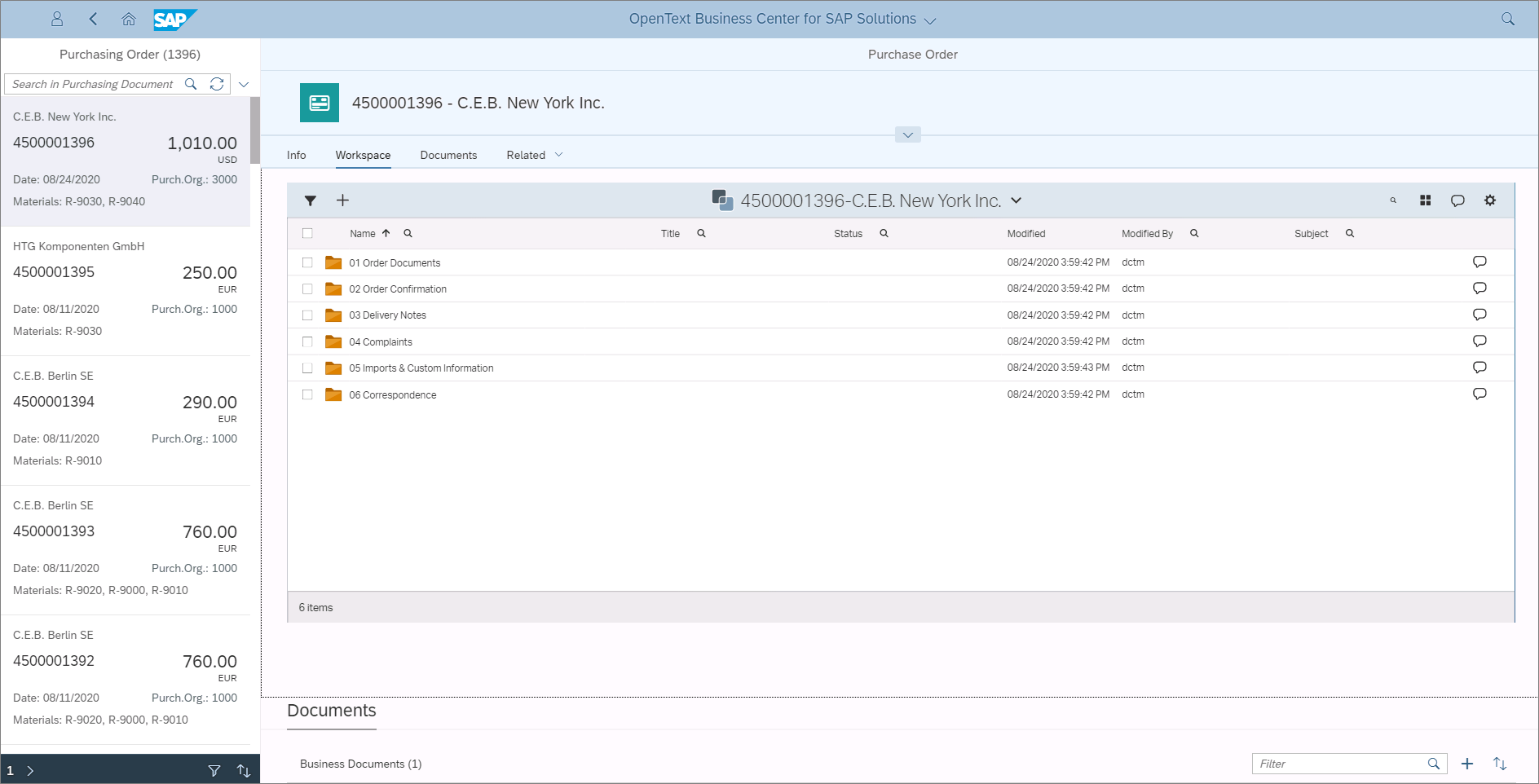Open comment bubble for 04 Complaints row
The width and height of the screenshot is (1539, 784).
1479,341
